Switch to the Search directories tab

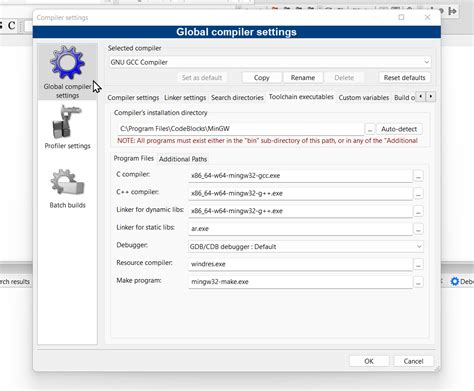coord(237,98)
